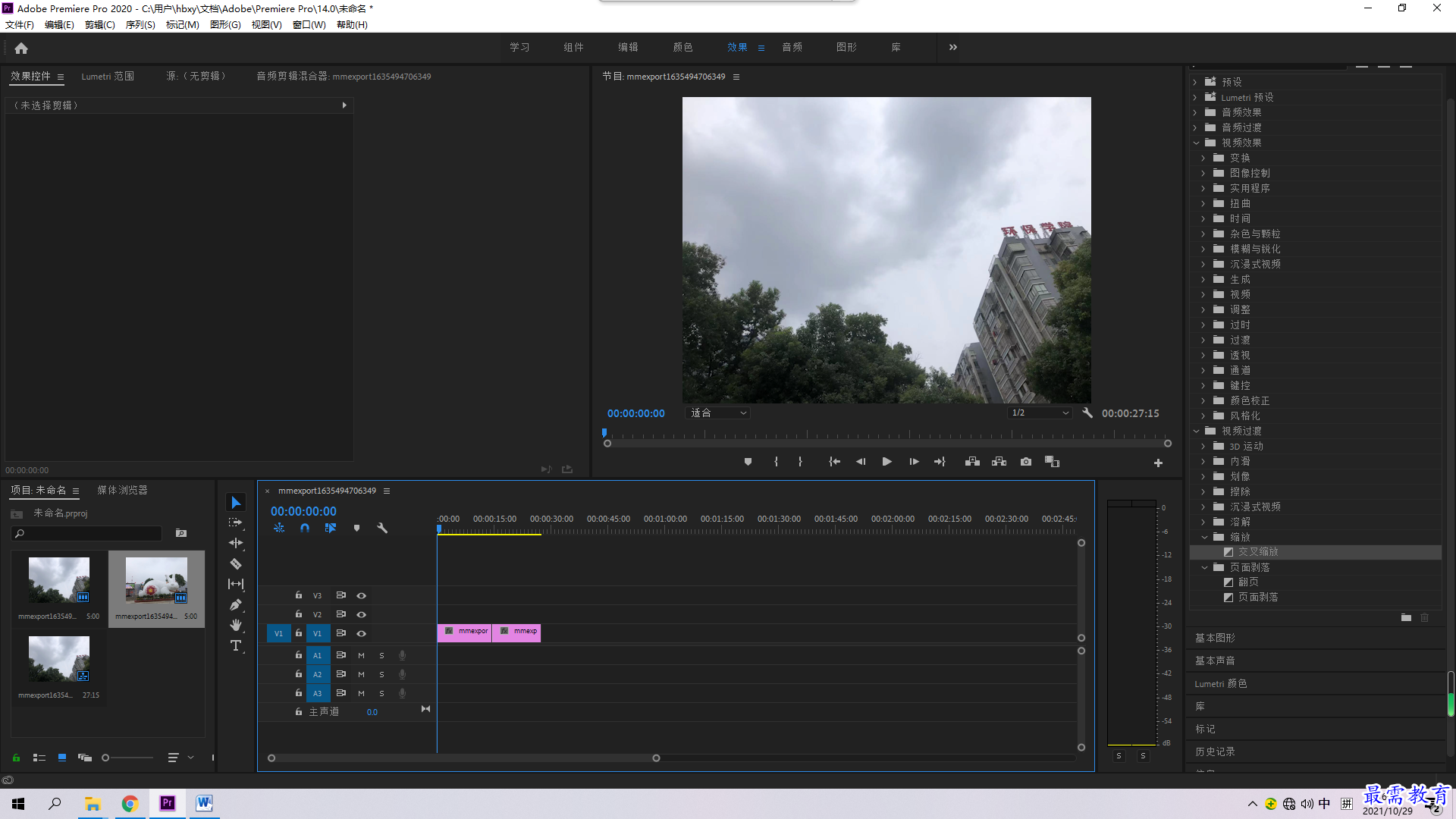Click the program monitor playhead marker
This screenshot has height=819, width=1456.
604,433
